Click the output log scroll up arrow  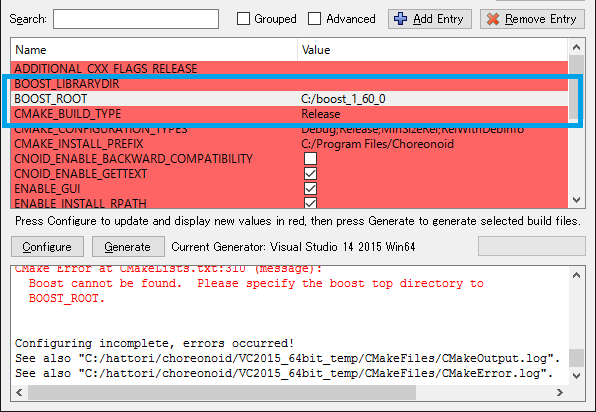point(576,275)
